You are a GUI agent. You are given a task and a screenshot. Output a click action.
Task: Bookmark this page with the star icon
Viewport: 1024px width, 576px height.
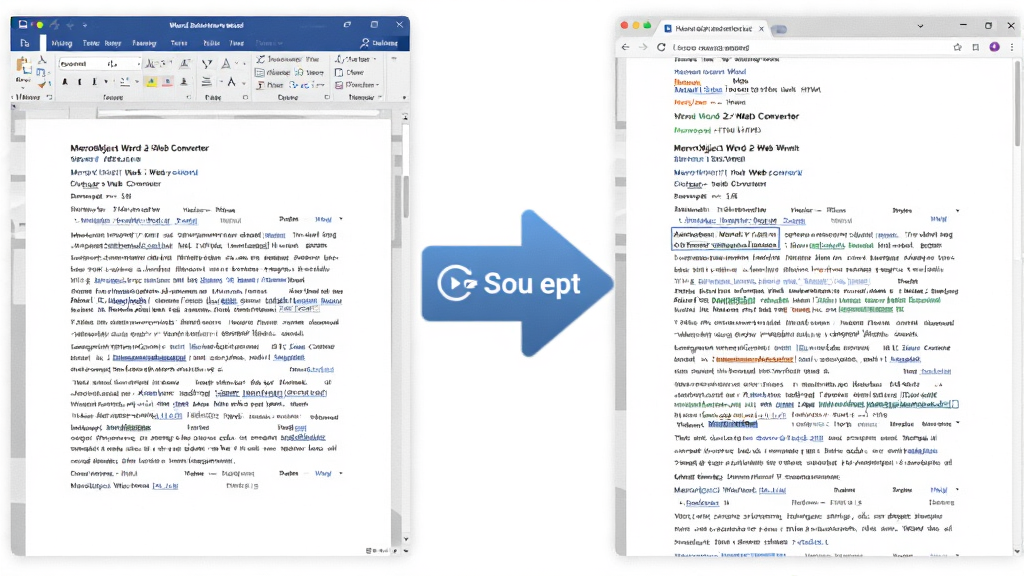(957, 47)
